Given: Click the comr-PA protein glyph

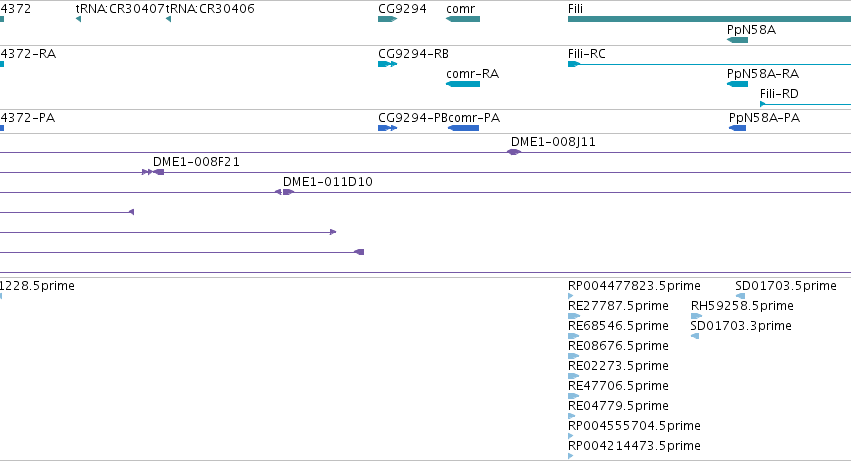Looking at the screenshot, I should click(463, 128).
